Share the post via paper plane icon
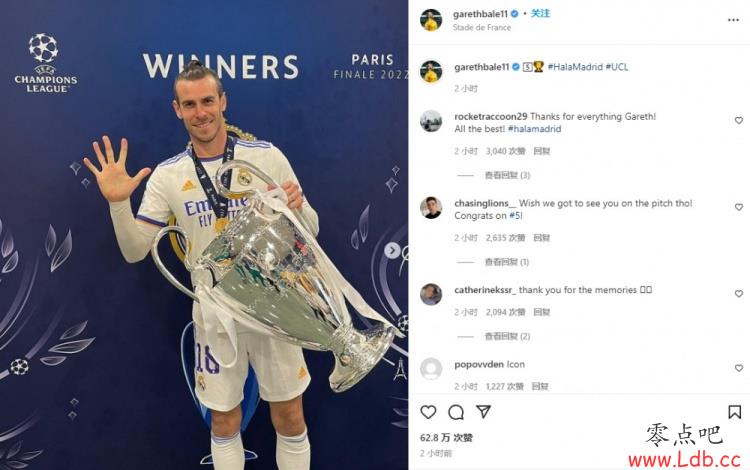Screen dimensions: 750x470 [484, 412]
